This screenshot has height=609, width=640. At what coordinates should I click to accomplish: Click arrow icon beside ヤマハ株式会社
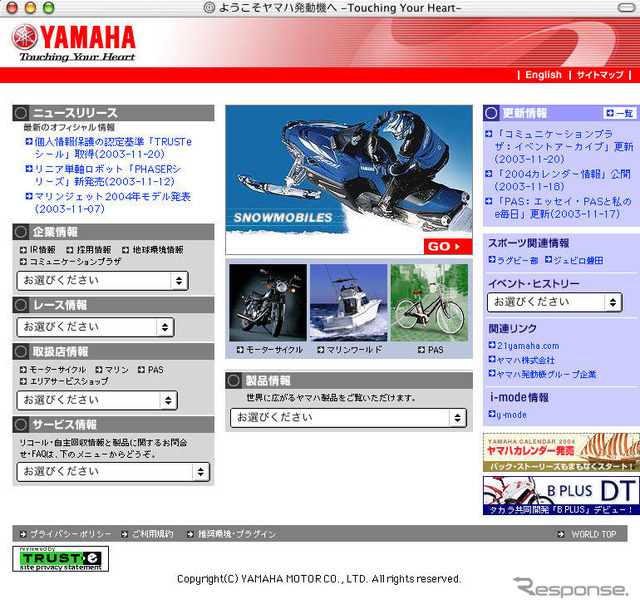pos(492,360)
